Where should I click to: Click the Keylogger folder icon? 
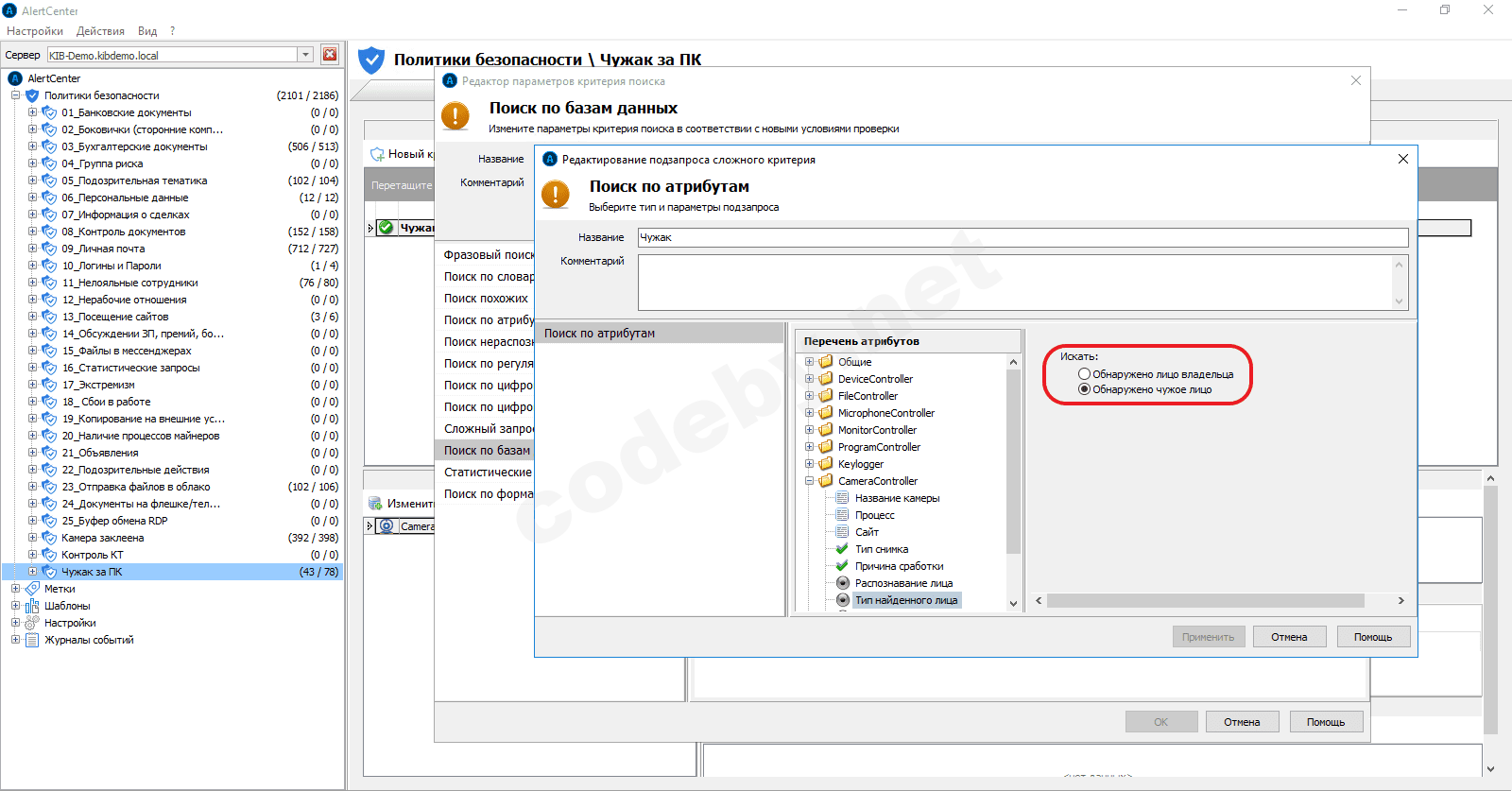[826, 464]
